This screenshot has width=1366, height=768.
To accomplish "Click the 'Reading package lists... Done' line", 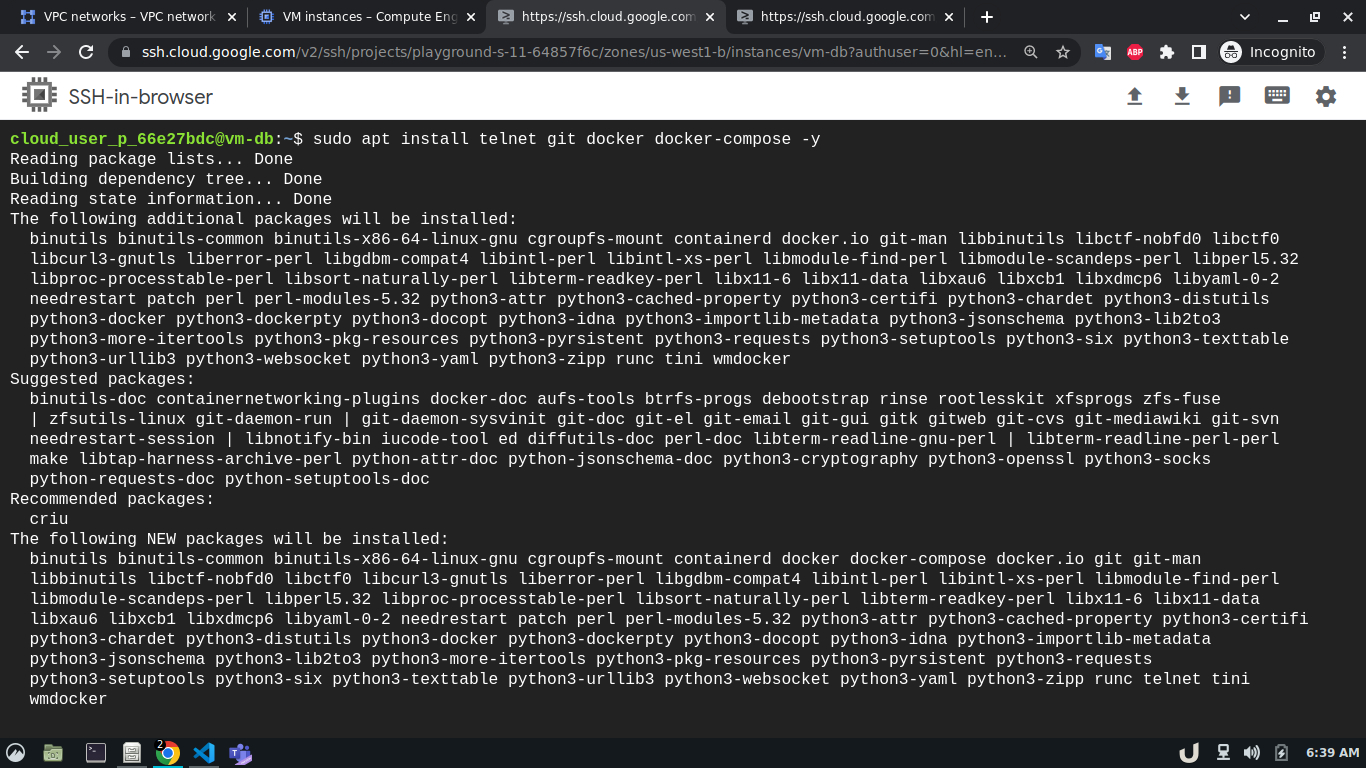I will (151, 159).
